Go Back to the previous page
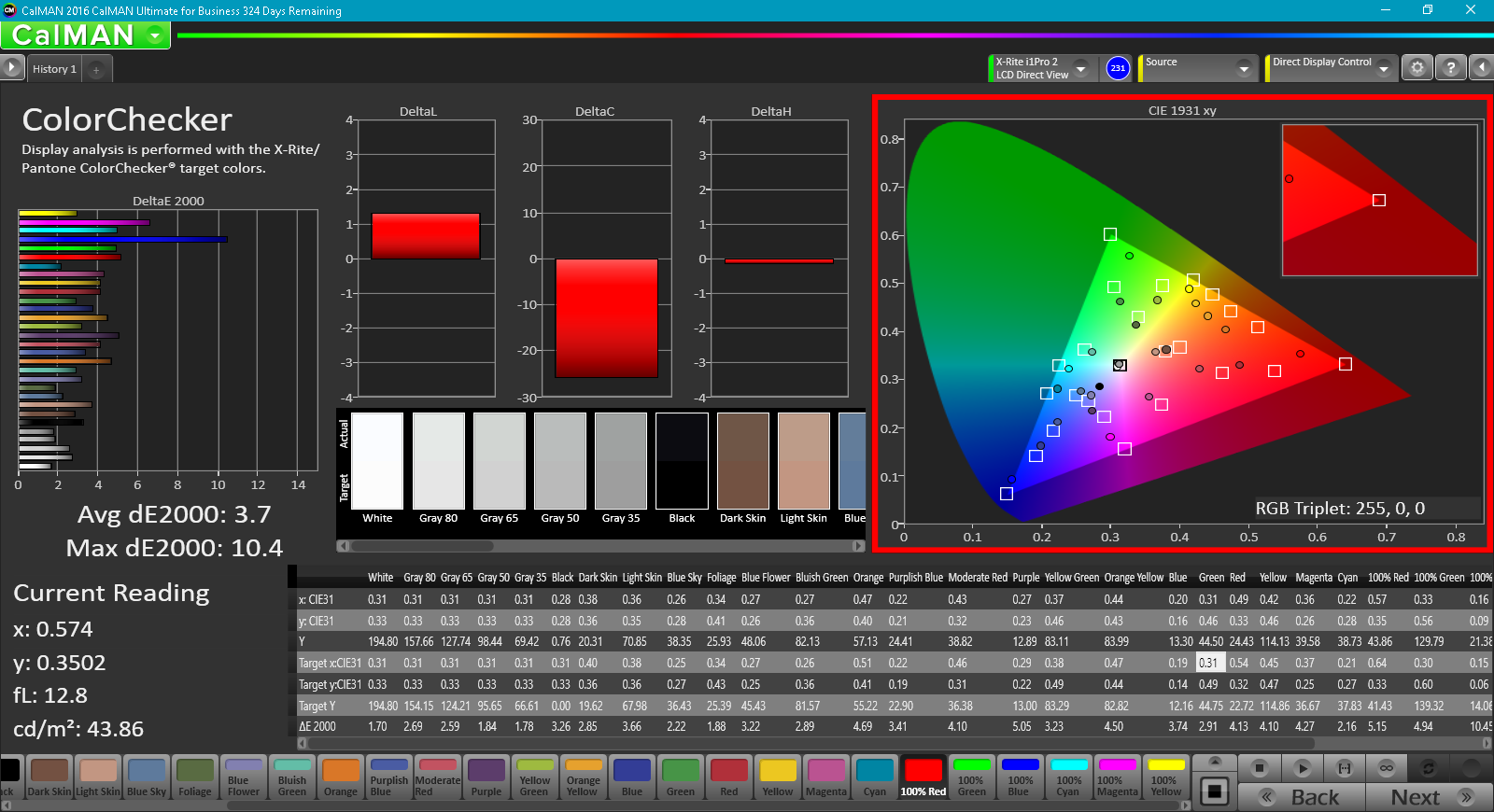This screenshot has width=1494, height=812. click(x=1302, y=797)
